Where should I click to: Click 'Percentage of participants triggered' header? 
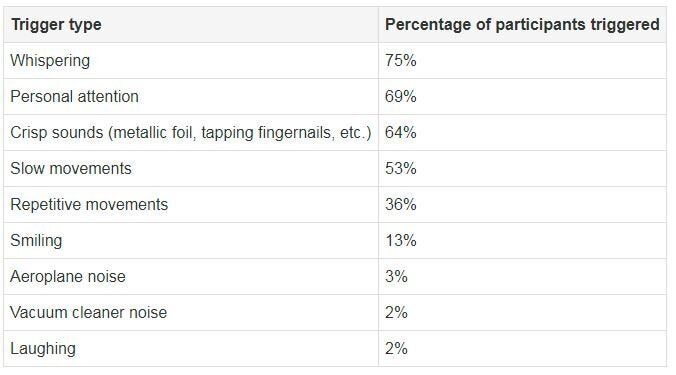[x=522, y=25]
